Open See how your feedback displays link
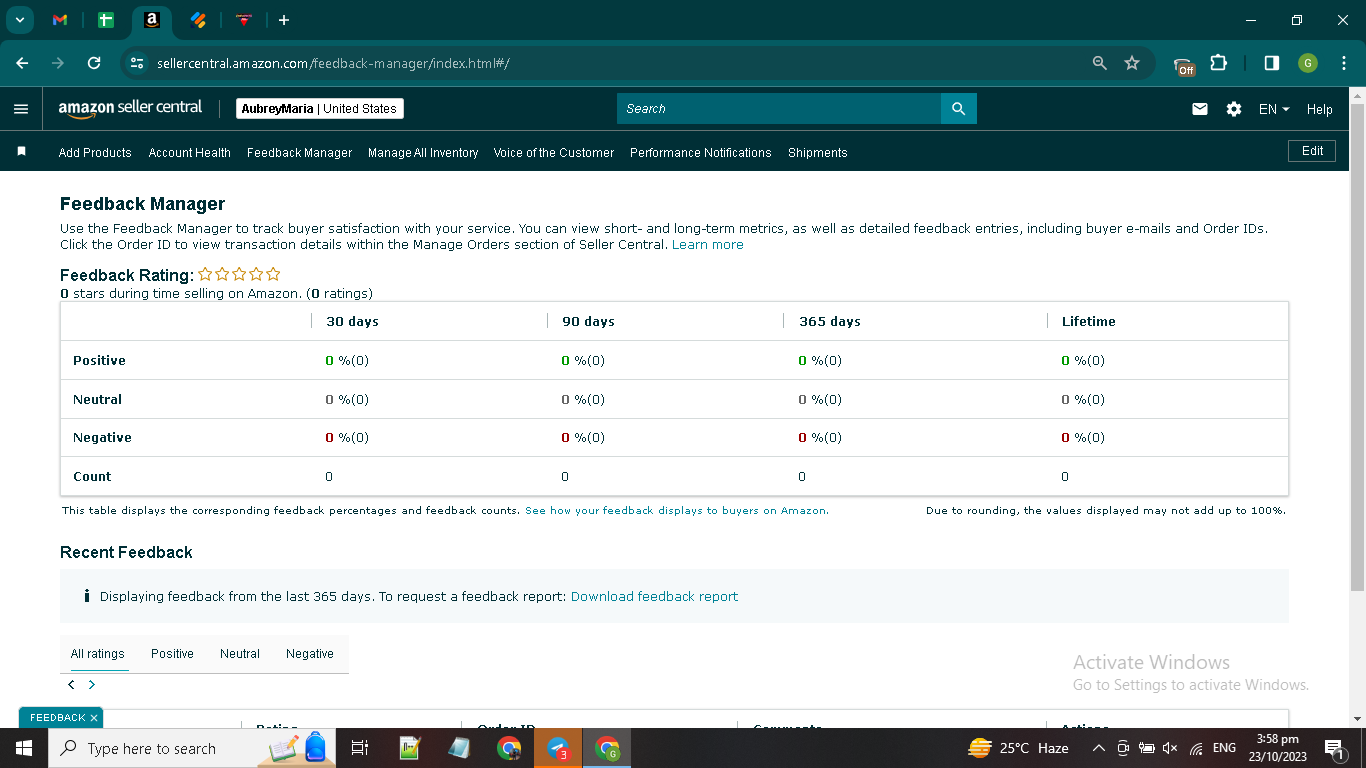The image size is (1366, 768). [677, 510]
